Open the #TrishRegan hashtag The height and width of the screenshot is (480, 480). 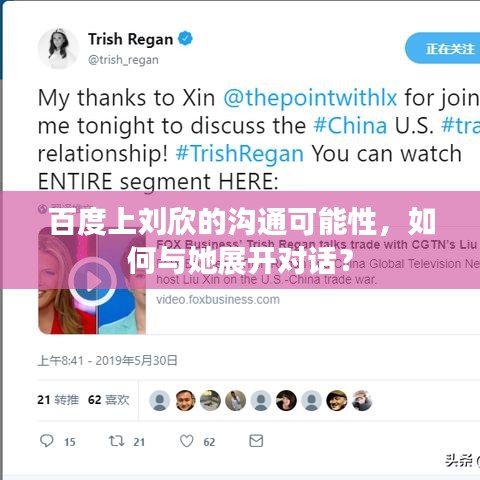(x=240, y=154)
